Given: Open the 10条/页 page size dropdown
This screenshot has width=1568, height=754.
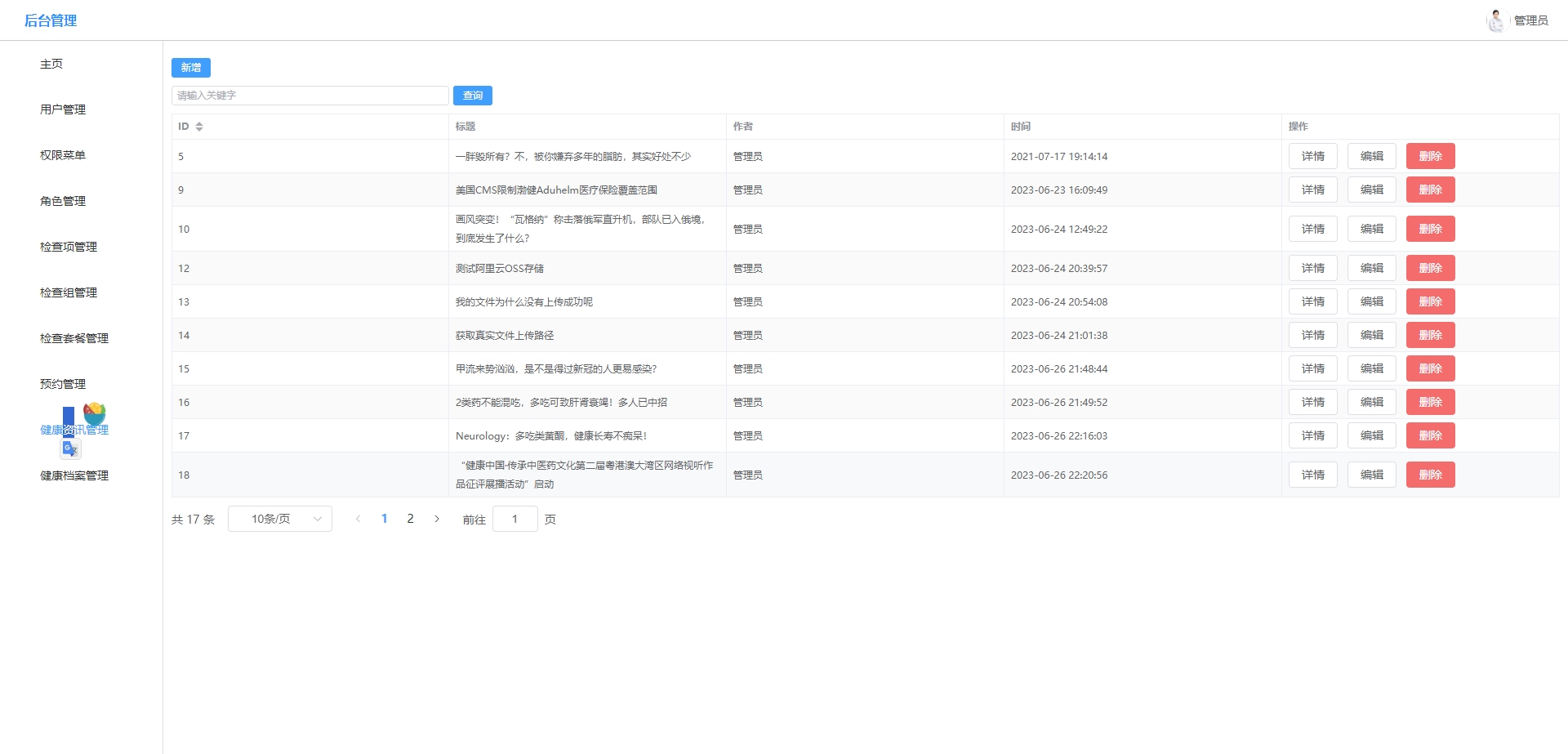Looking at the screenshot, I should point(280,519).
